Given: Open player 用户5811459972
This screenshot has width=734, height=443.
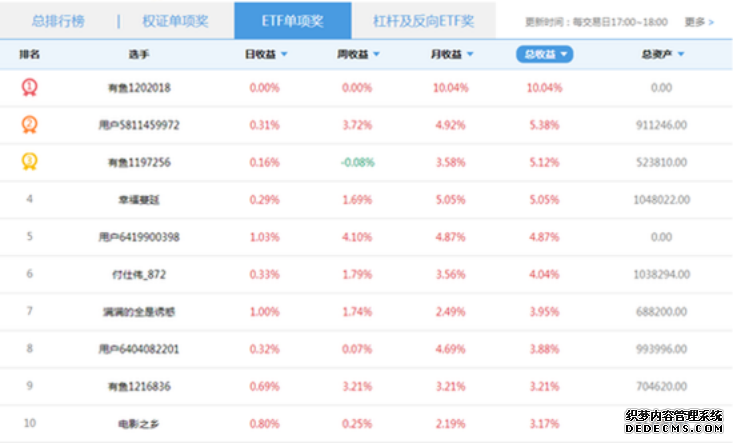Looking at the screenshot, I should point(139,125).
